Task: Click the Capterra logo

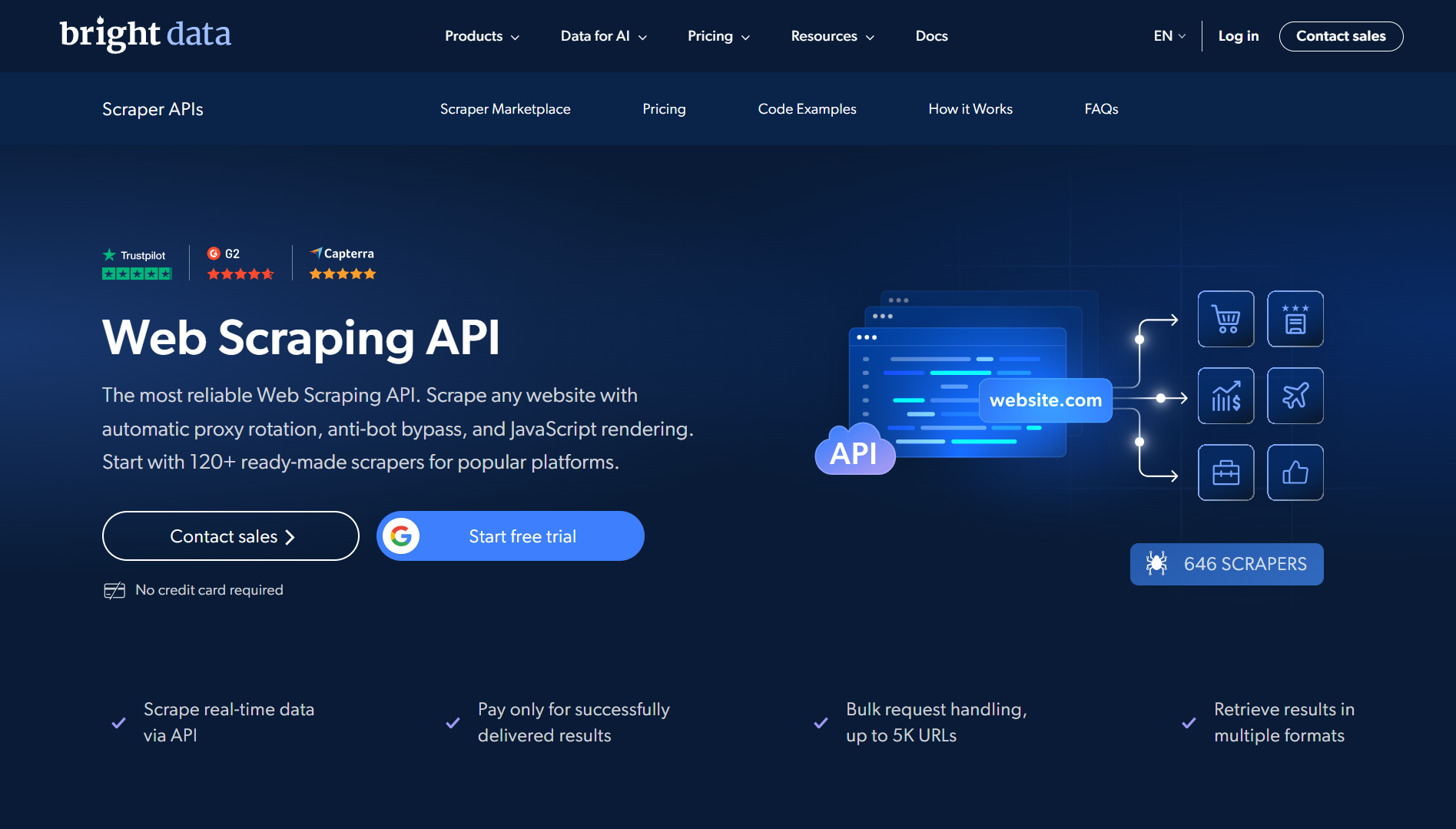Action: (x=342, y=253)
